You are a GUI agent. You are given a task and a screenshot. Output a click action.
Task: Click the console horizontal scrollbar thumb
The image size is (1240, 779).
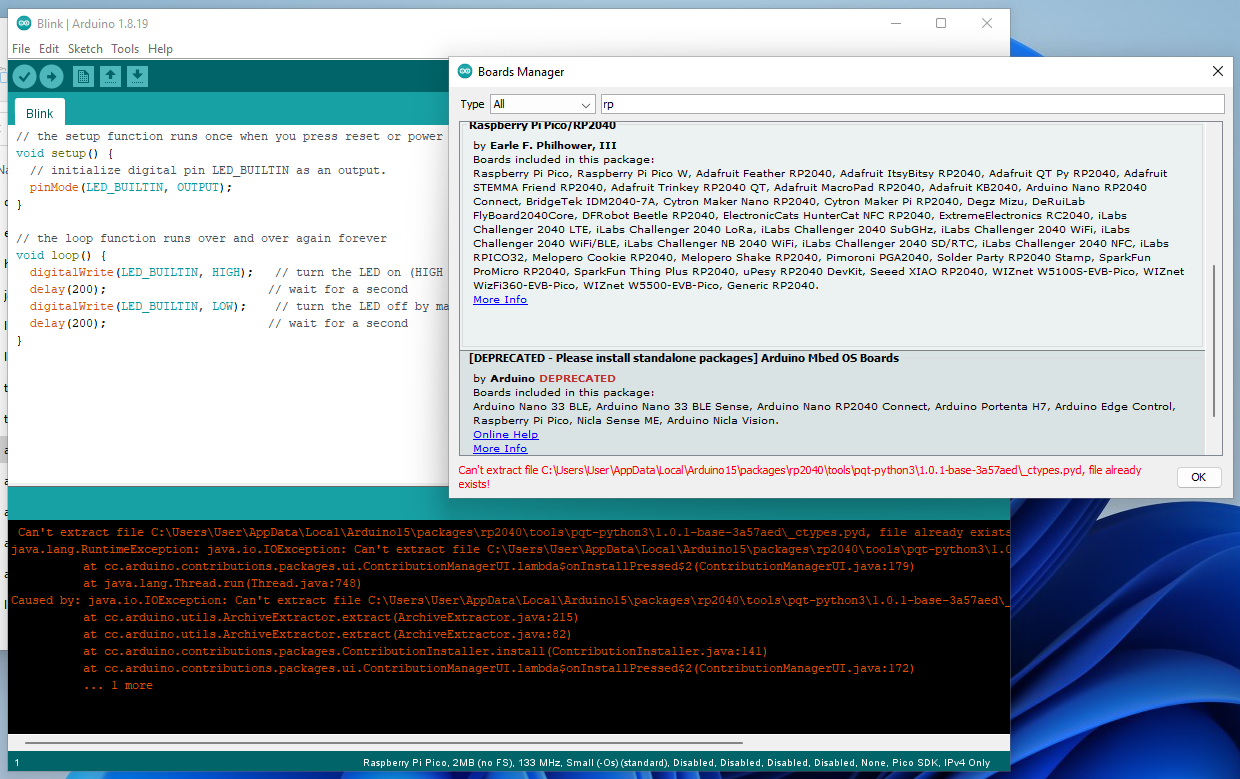(385, 744)
